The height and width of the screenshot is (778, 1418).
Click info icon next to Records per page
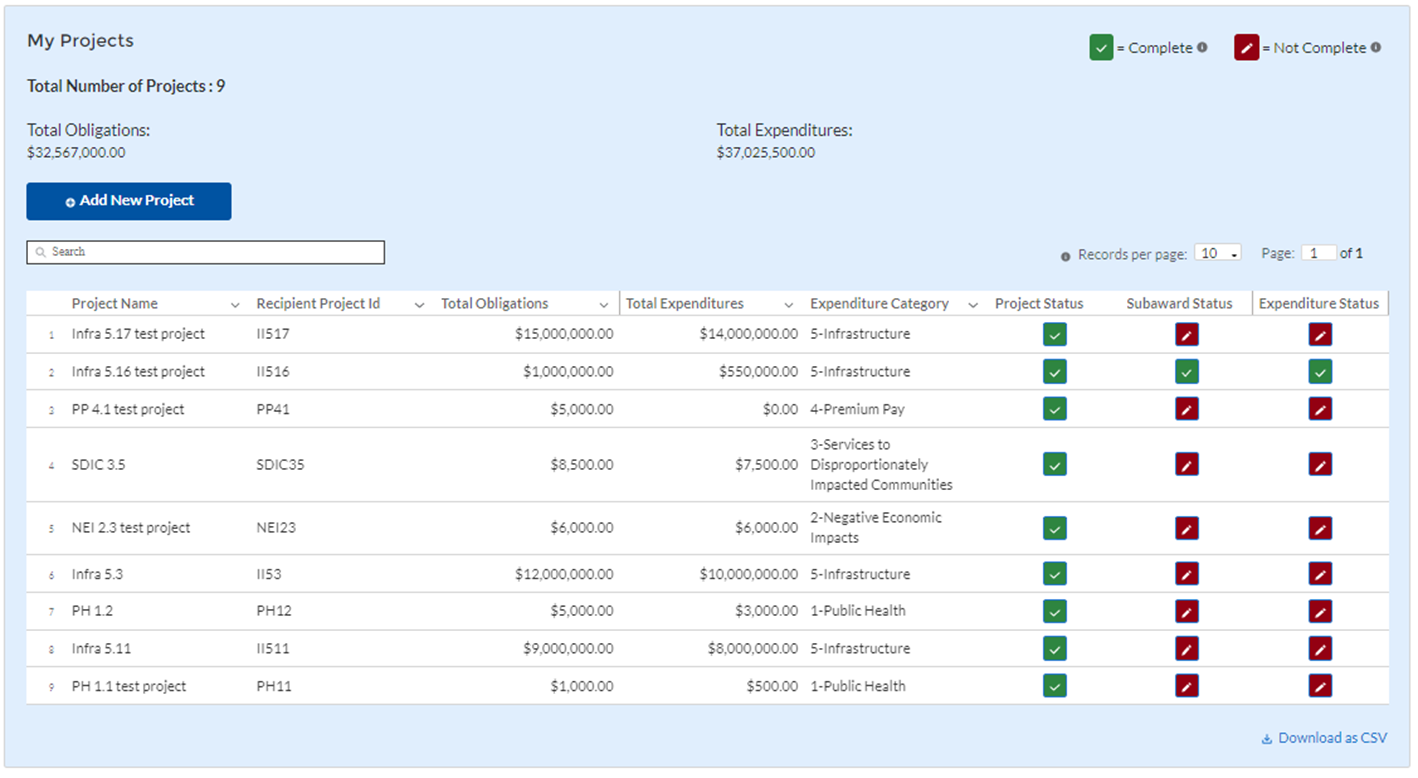click(1066, 256)
